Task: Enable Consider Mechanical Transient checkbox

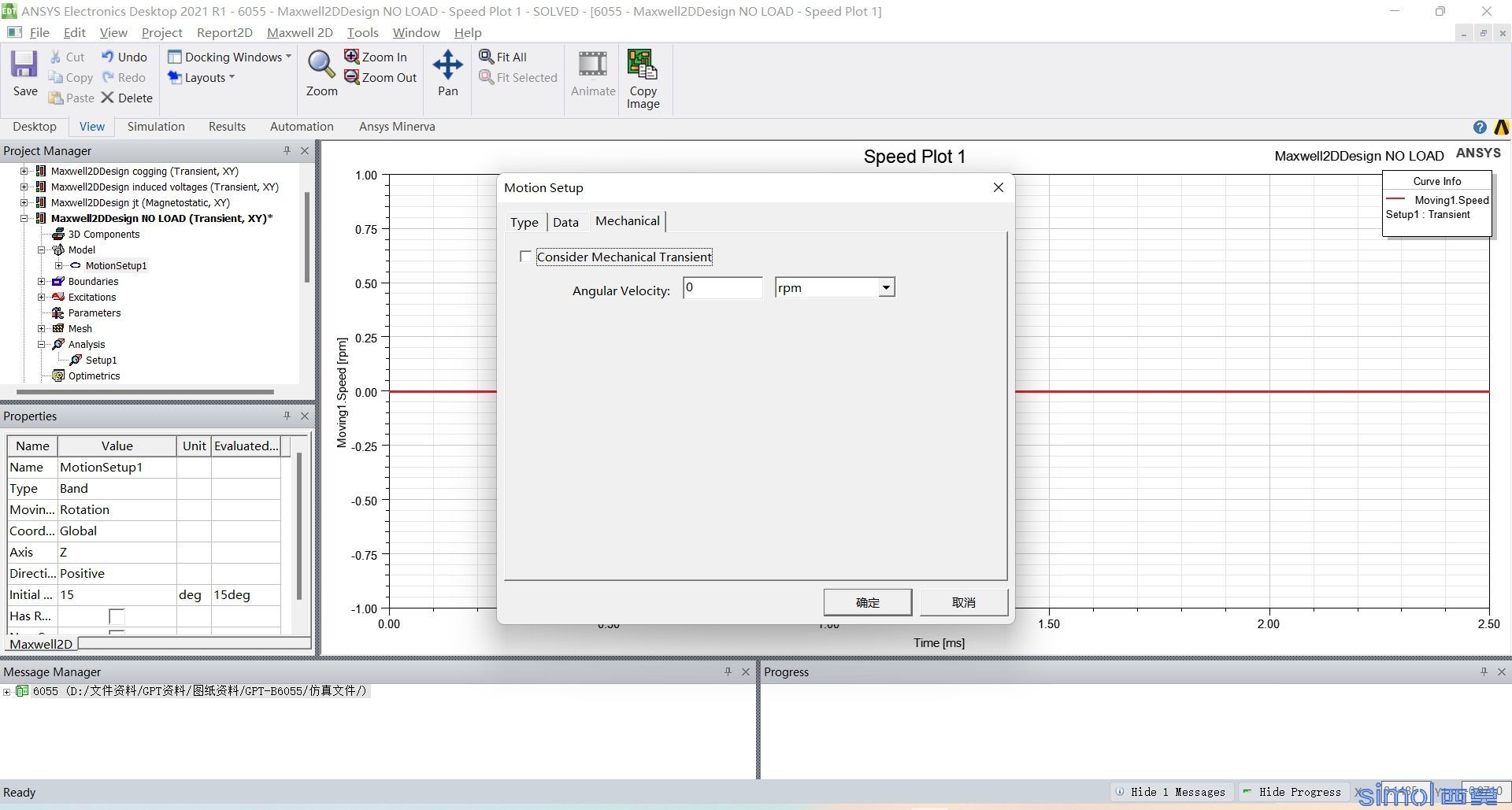Action: [x=525, y=257]
